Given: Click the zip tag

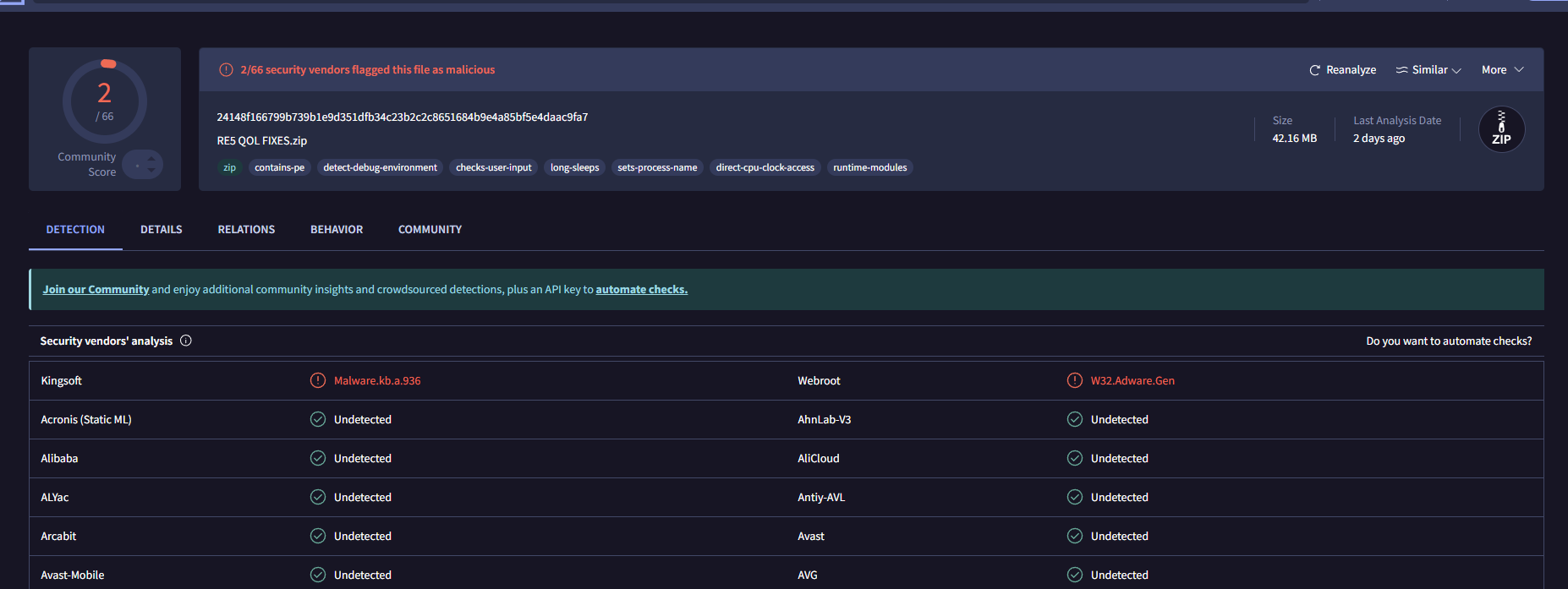Looking at the screenshot, I should tap(229, 167).
